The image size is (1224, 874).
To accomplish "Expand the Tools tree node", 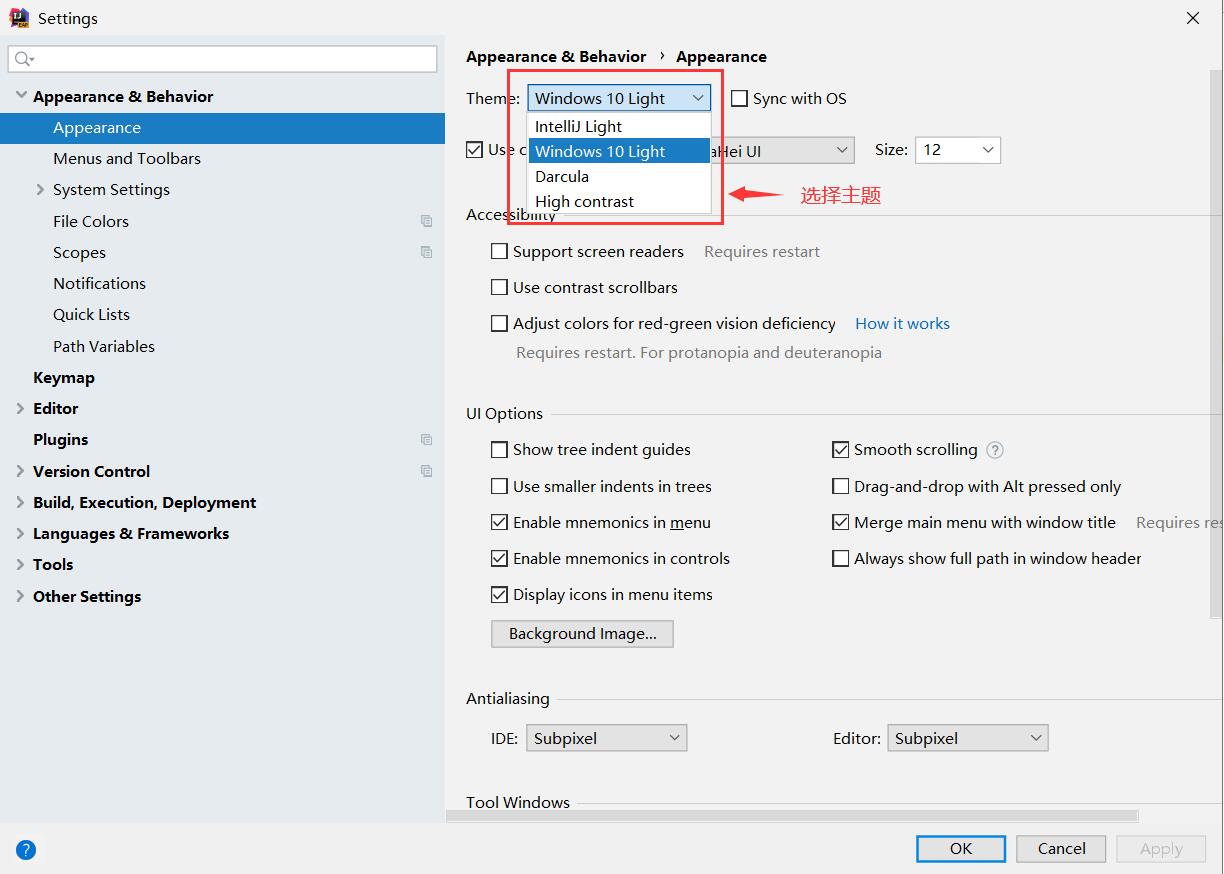I will click(x=21, y=564).
